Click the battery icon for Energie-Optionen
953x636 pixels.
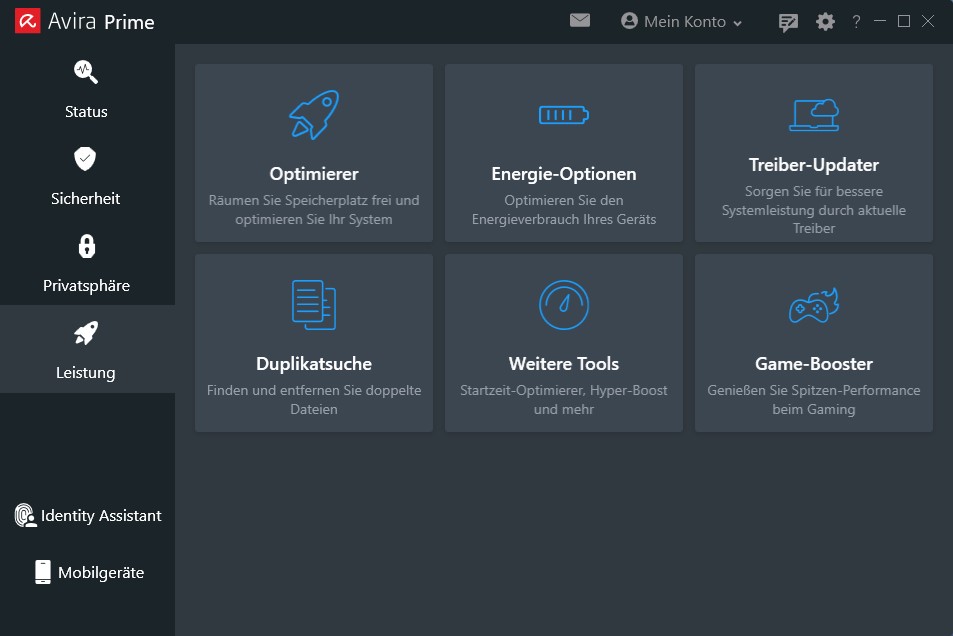[564, 115]
